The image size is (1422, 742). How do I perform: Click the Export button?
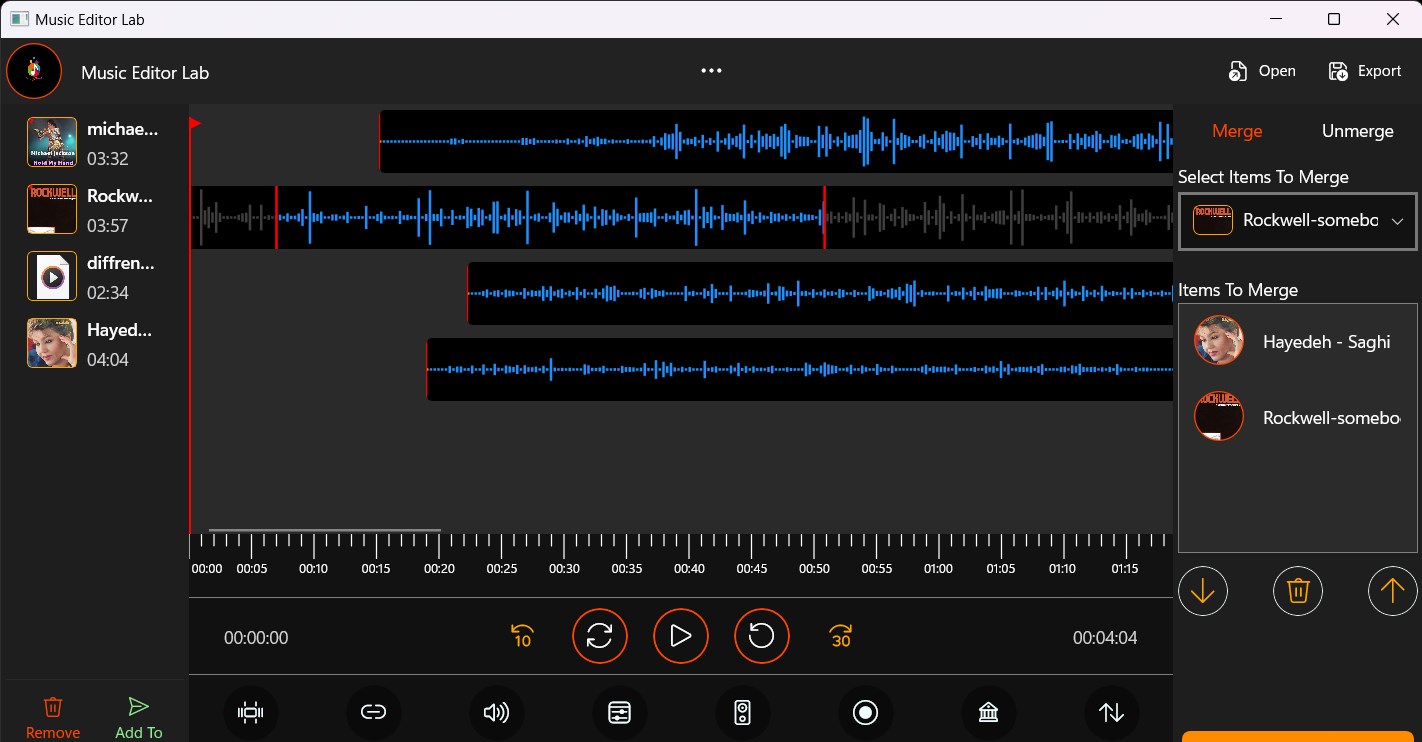[x=1364, y=70]
